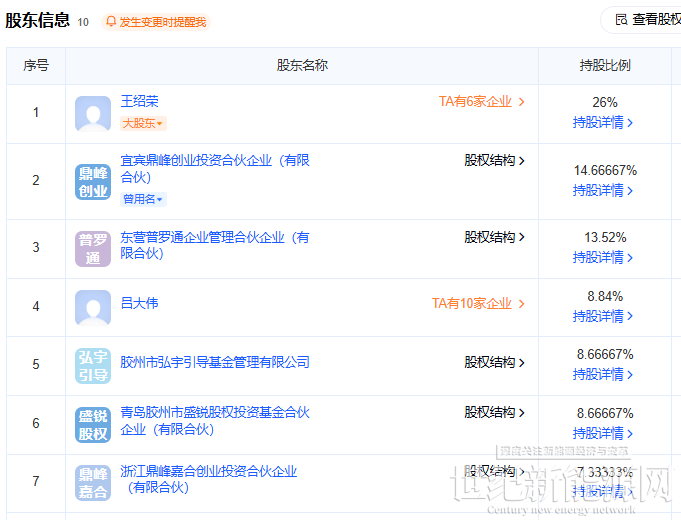The width and height of the screenshot is (681, 520).
Task: Open 胶州市弘宇引导基金管理有限公司 link
Action: pyautogui.click(x=215, y=362)
